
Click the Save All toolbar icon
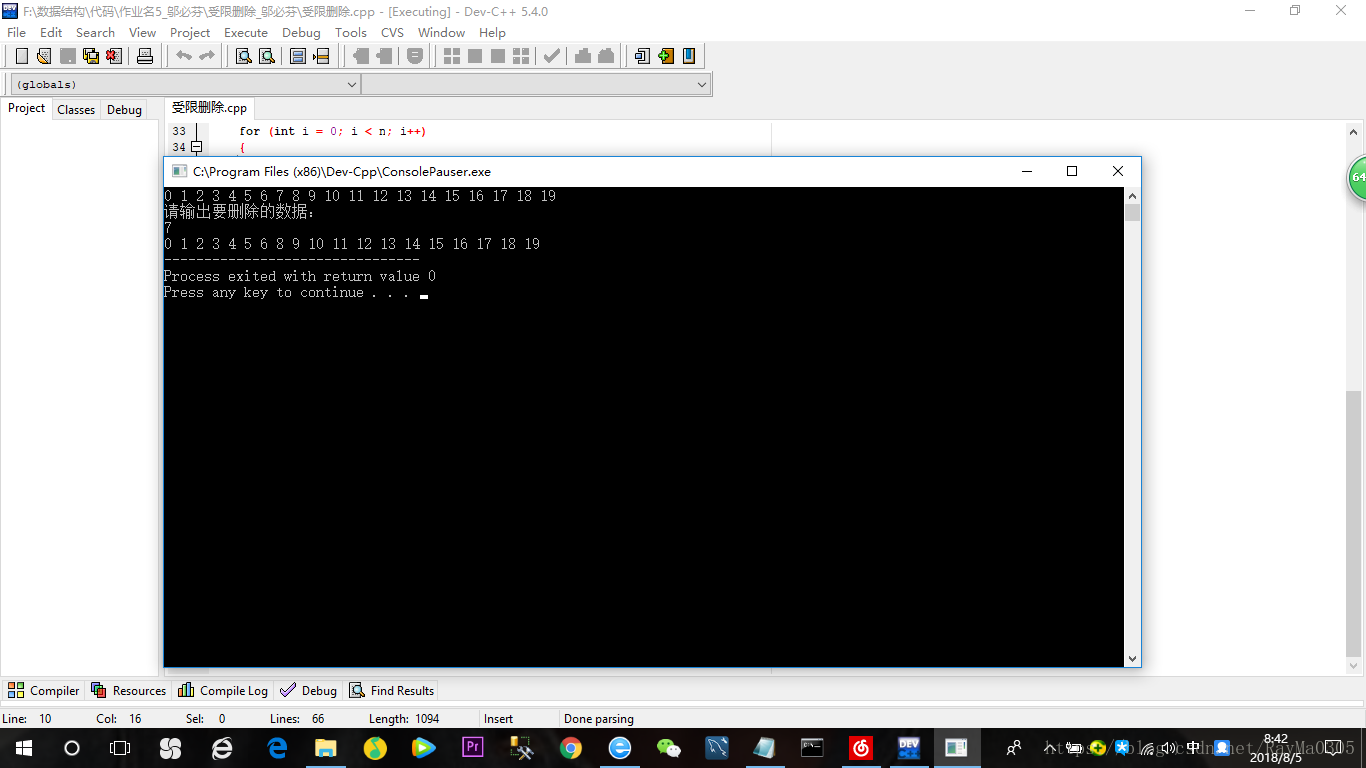(x=91, y=56)
